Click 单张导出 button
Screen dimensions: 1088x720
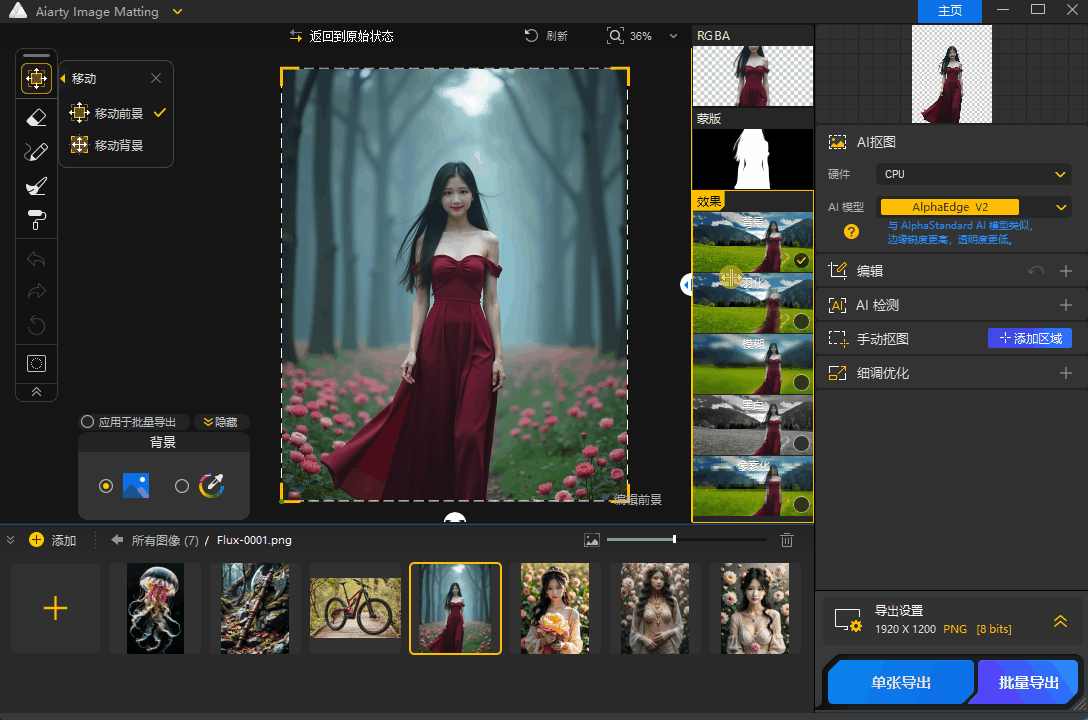pyautogui.click(x=901, y=683)
